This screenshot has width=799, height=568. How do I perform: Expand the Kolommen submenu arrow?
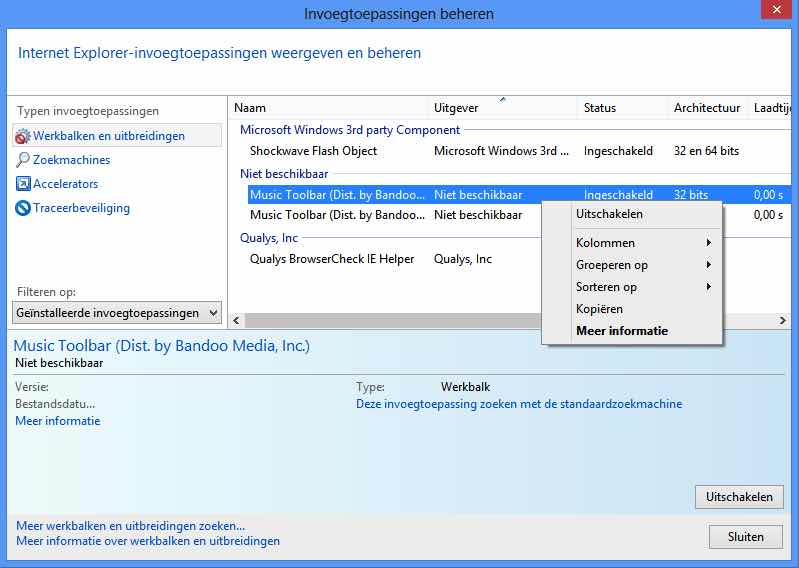coord(708,243)
